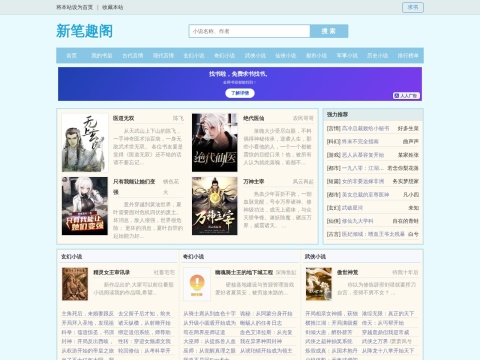Image resolution: width=480 pixels, height=360 pixels.
Task: Open the 排行榜单 navigation tab
Action: tap(408, 56)
